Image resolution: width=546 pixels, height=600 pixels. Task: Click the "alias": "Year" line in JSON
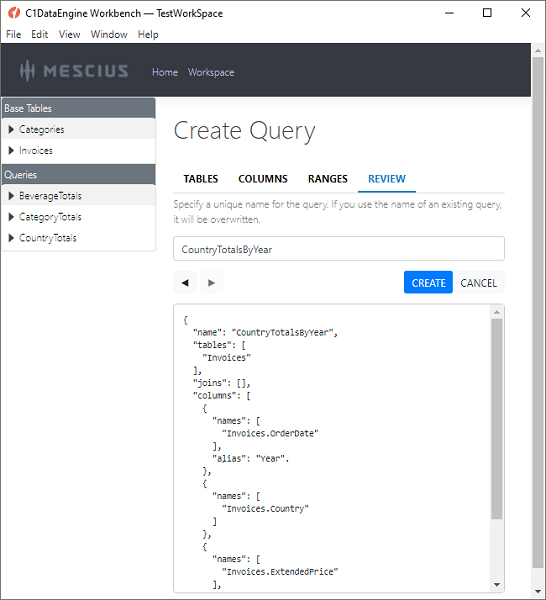[x=251, y=458]
